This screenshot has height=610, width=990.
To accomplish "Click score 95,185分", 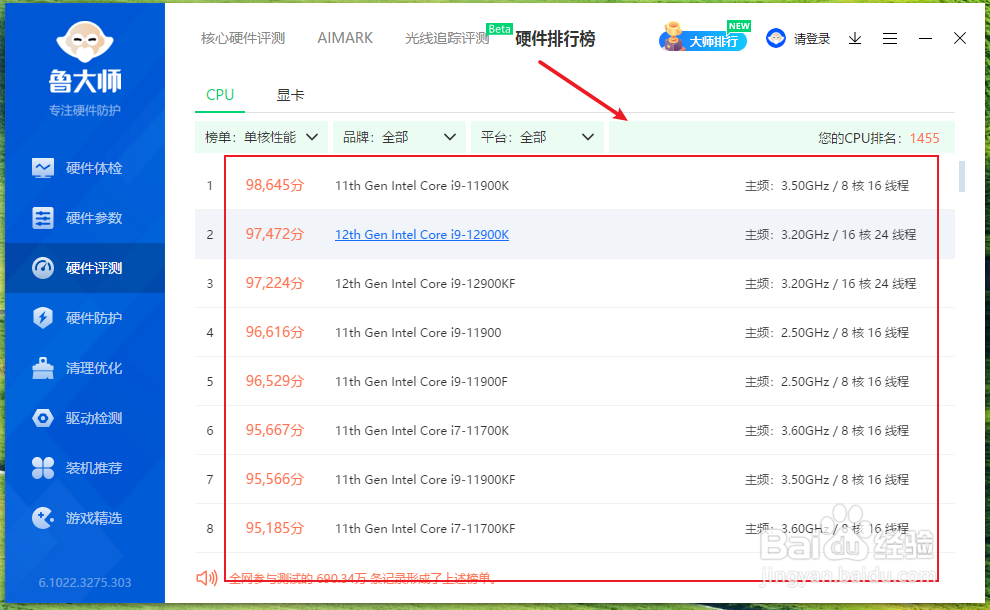I will (x=275, y=528).
